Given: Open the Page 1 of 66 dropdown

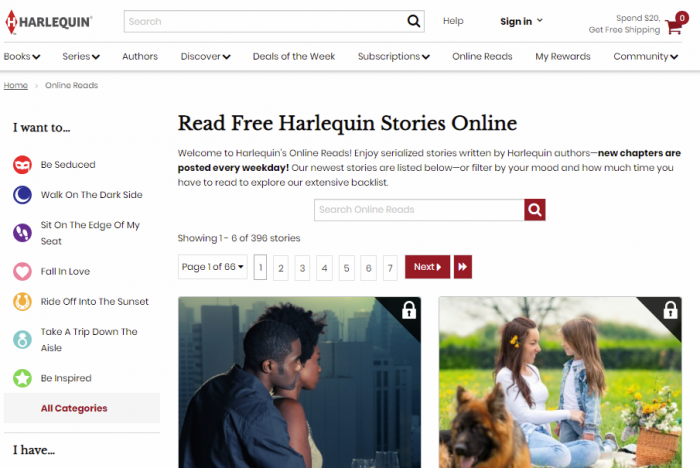Looking at the screenshot, I should coord(212,267).
